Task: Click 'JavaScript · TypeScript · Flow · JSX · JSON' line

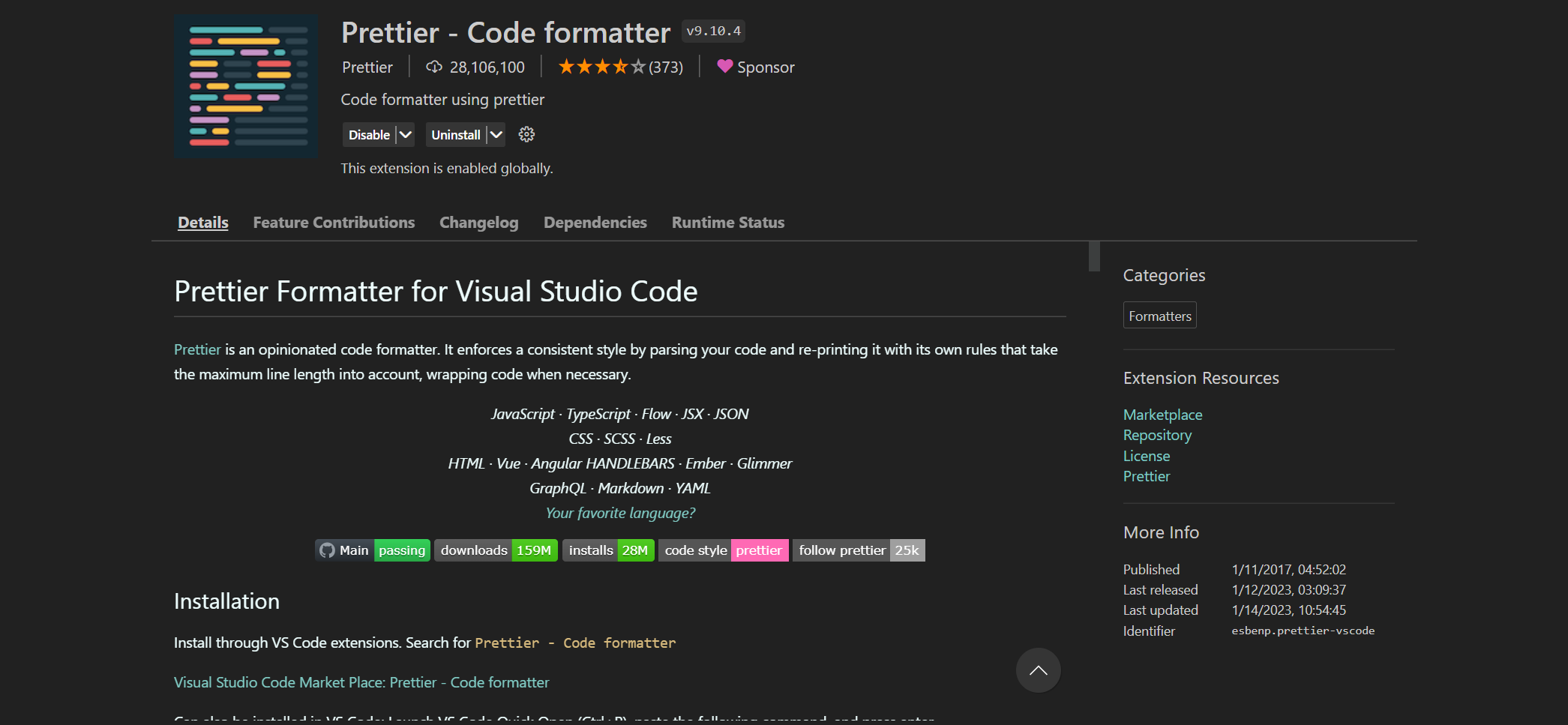Action: coord(620,414)
